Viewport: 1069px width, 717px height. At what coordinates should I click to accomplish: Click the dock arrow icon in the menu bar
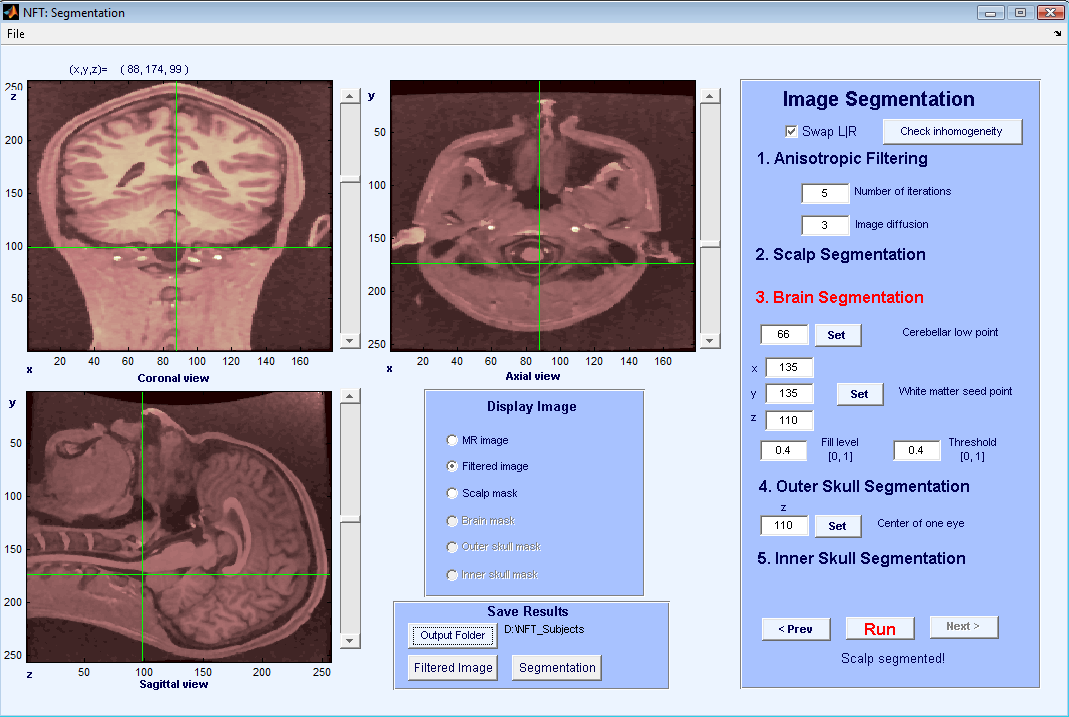(1057, 34)
